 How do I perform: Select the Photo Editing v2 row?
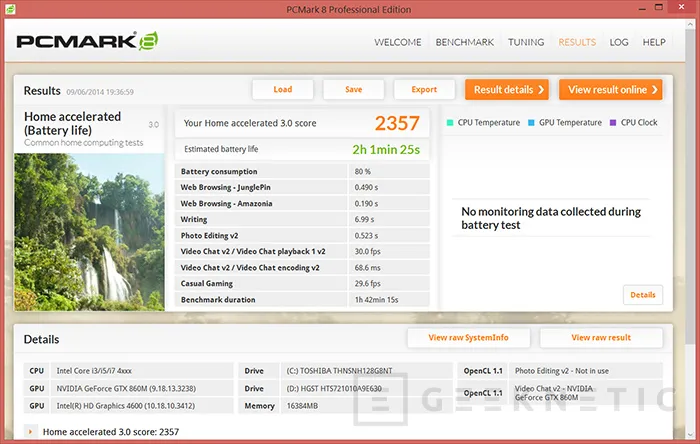coord(302,236)
